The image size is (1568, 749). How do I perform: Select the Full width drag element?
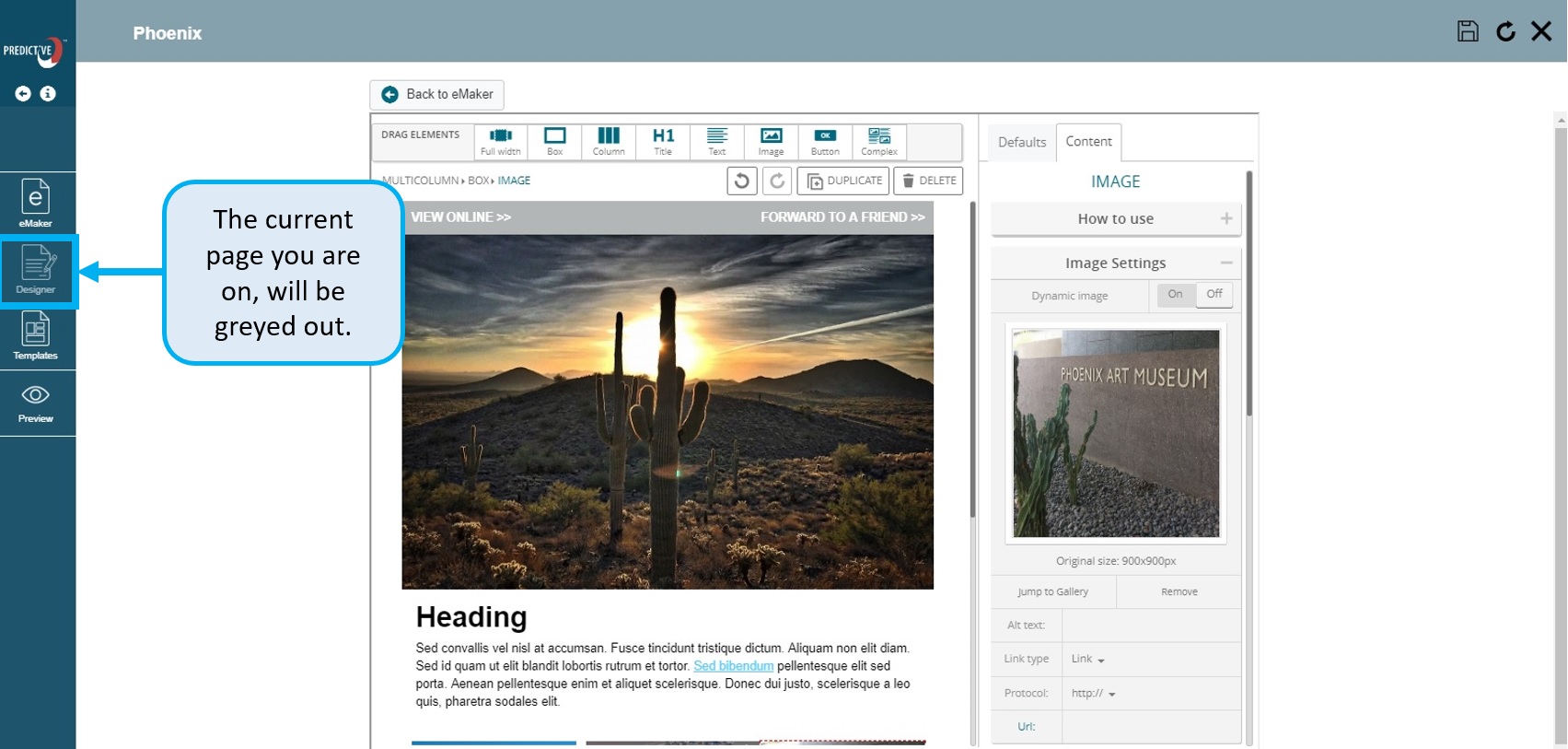click(500, 142)
